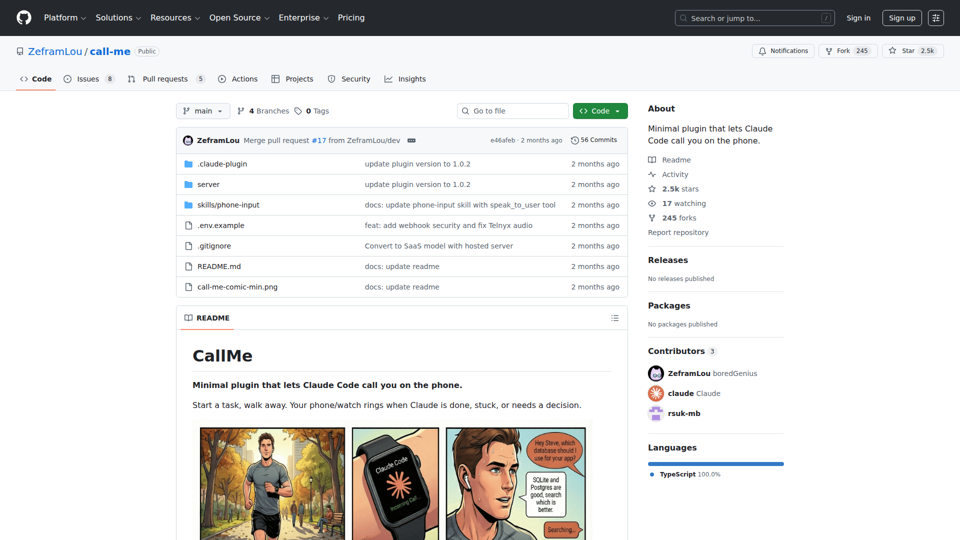Open the .claude-plugin folder
Screen dimensions: 960x540
(x=222, y=164)
